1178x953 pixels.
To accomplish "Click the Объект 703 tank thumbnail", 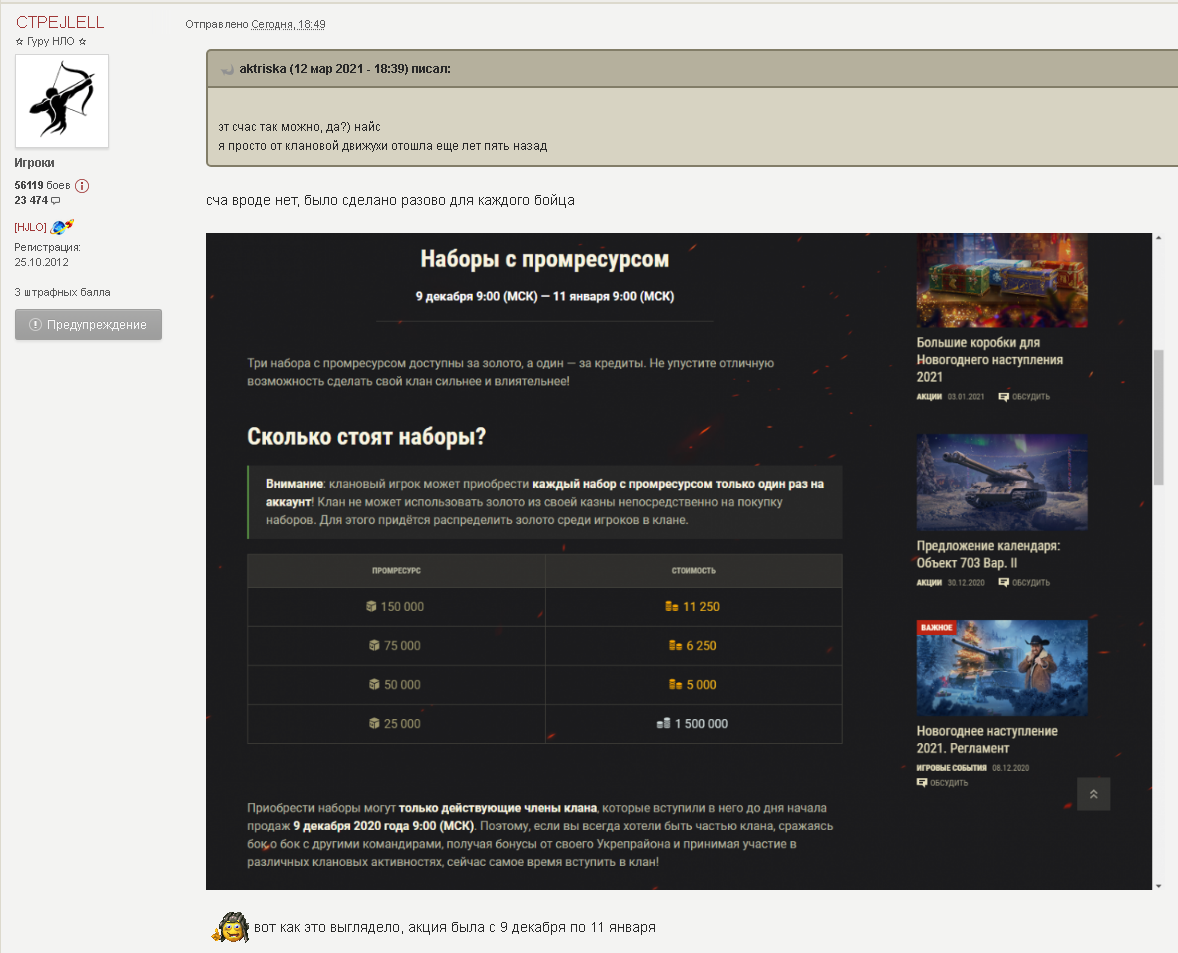I will click(1001, 482).
